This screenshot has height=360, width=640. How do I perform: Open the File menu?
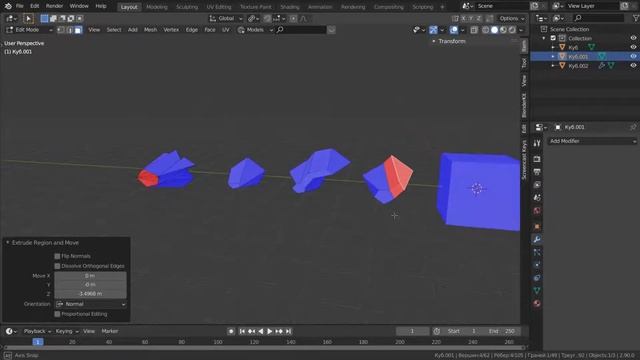pos(19,6)
